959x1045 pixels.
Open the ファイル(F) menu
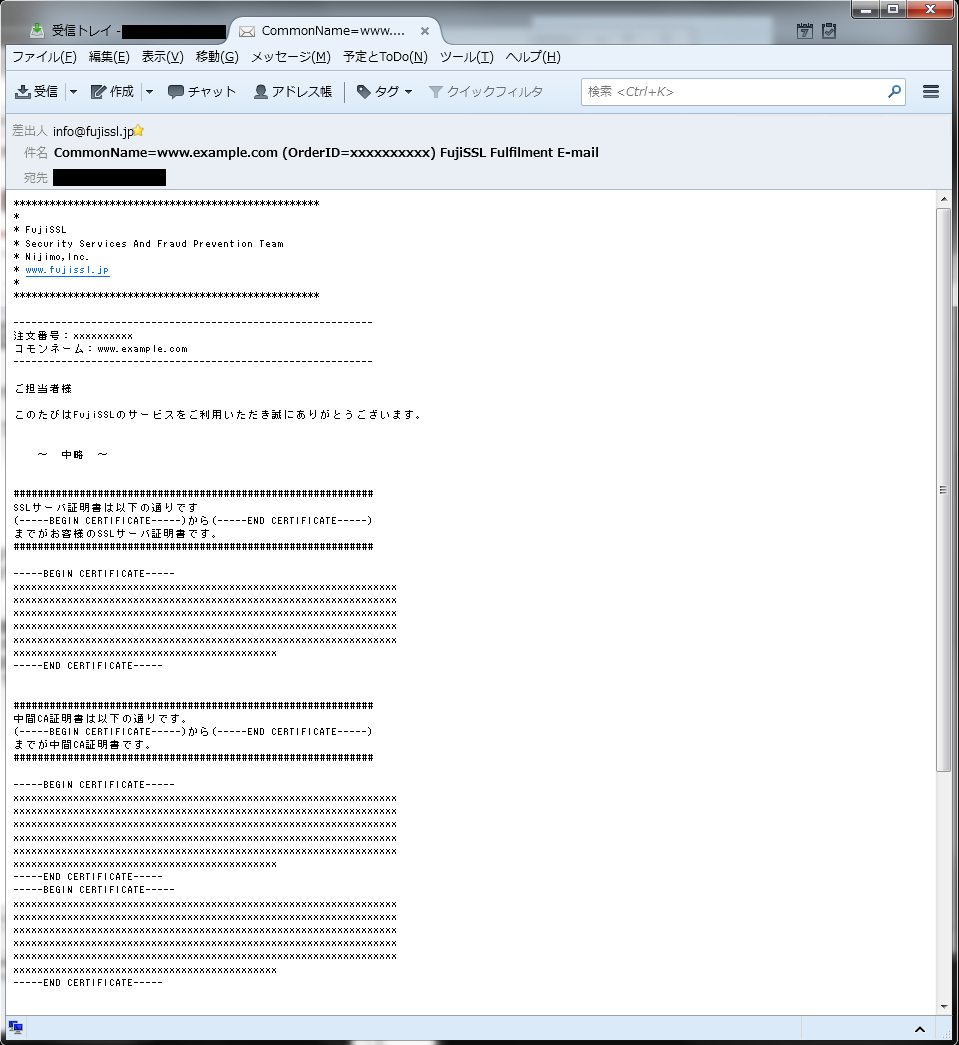(45, 57)
